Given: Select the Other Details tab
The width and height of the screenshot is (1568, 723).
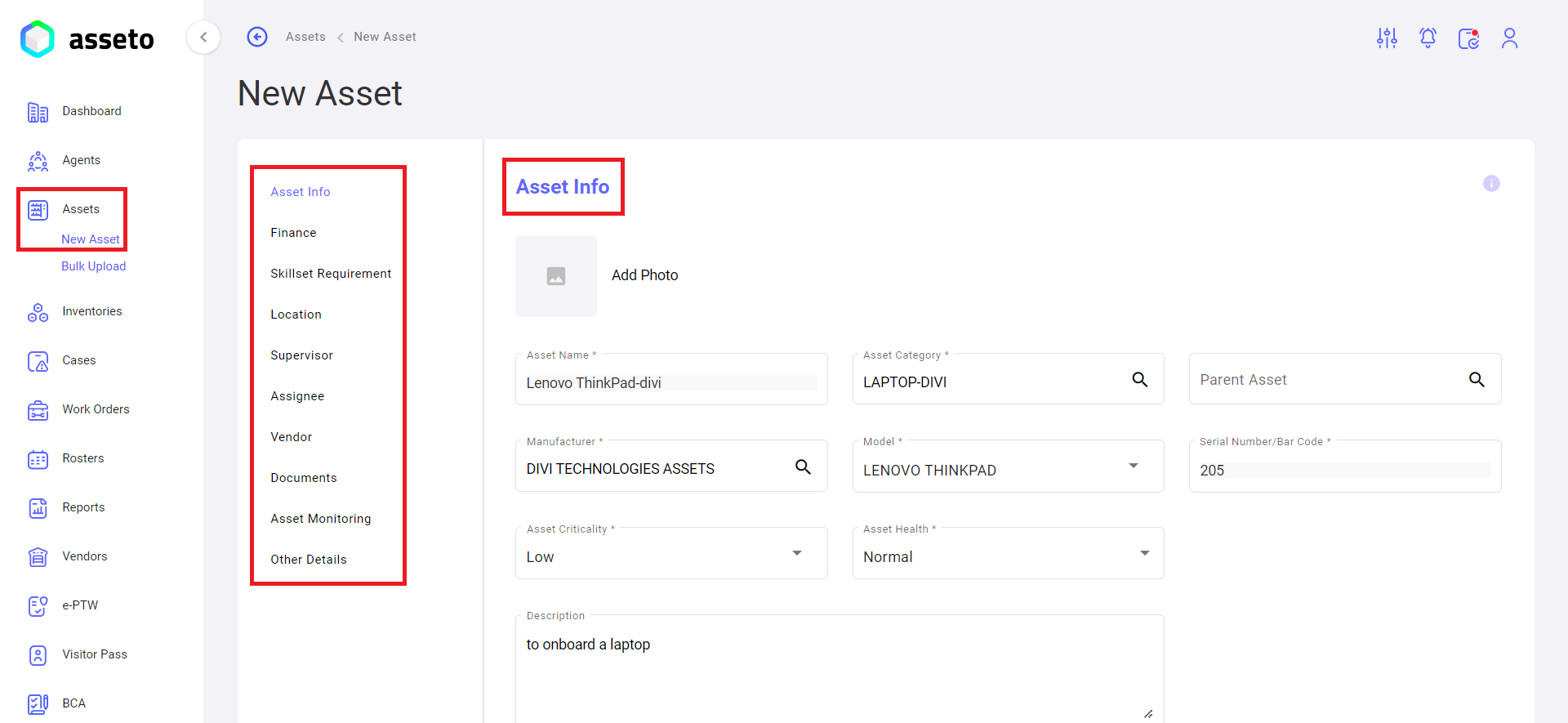Looking at the screenshot, I should [x=309, y=560].
